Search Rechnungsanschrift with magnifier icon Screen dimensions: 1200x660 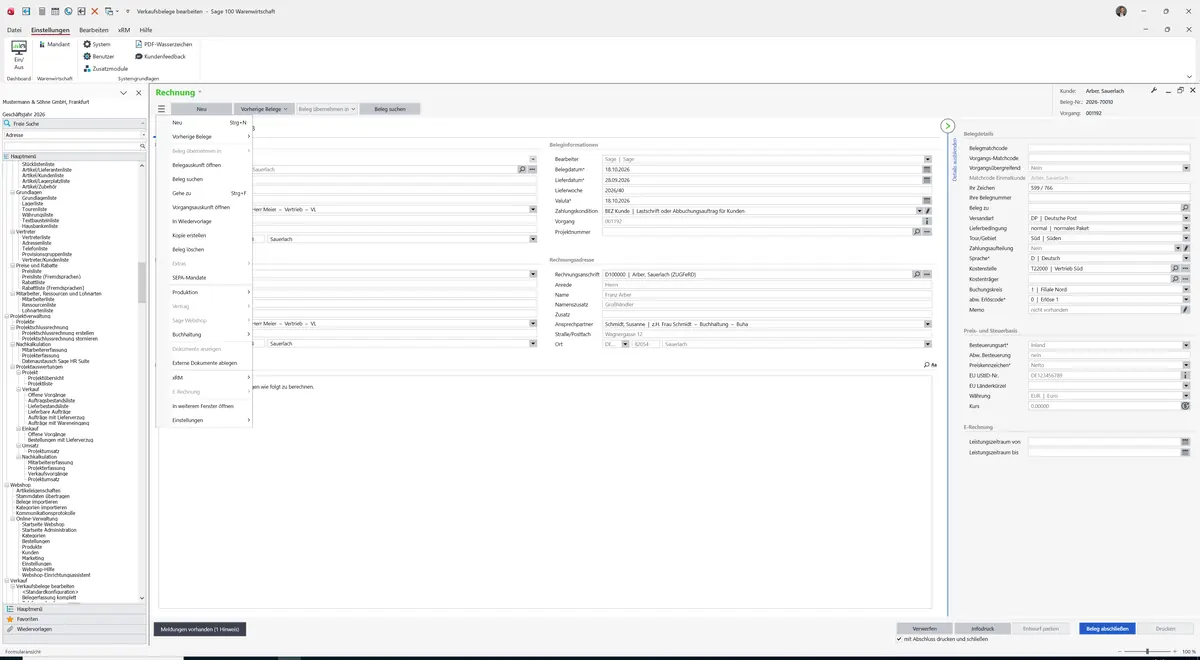coord(917,274)
